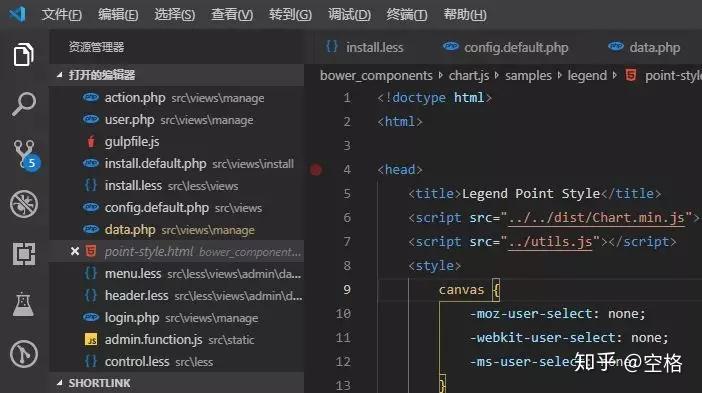Click the PHP icon beside config.default.php in list
The width and height of the screenshot is (702, 393).
click(x=91, y=207)
